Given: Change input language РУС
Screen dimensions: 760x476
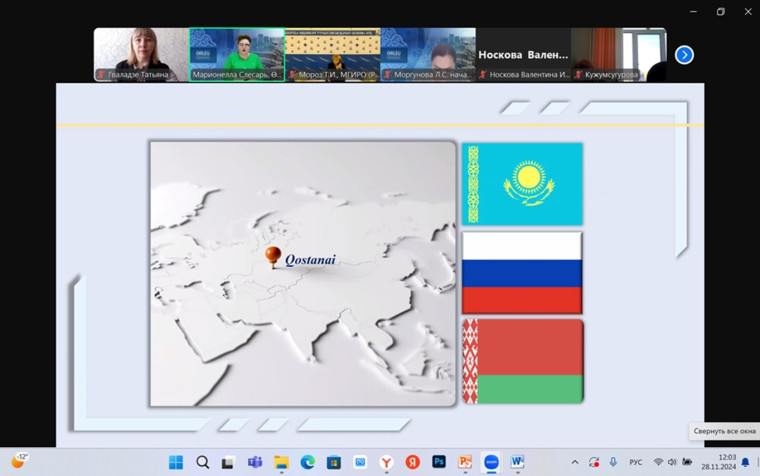Looking at the screenshot, I should (635, 462).
